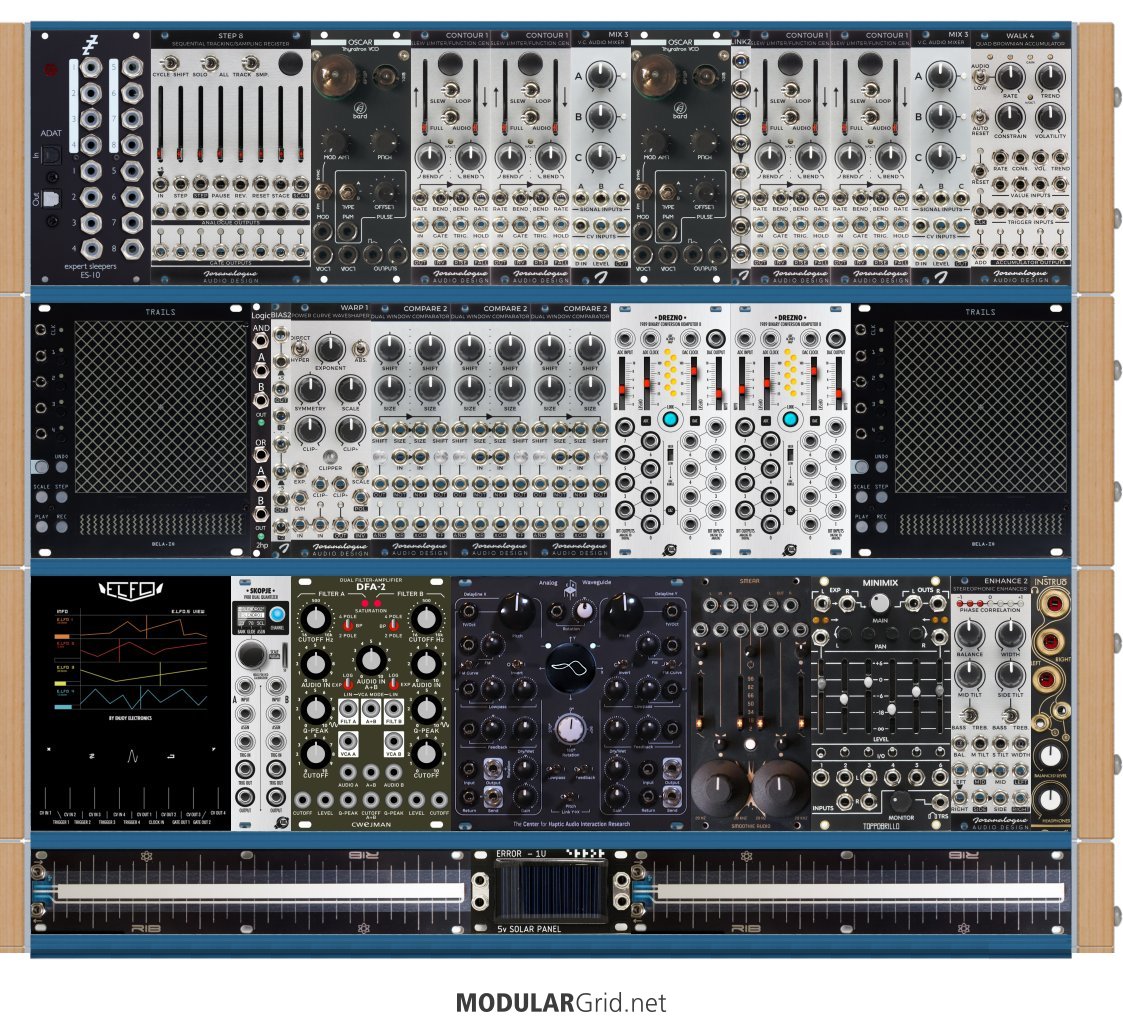Turn the Warp 1 SYMMETRY knob
1123x1024 pixels.
click(x=309, y=389)
